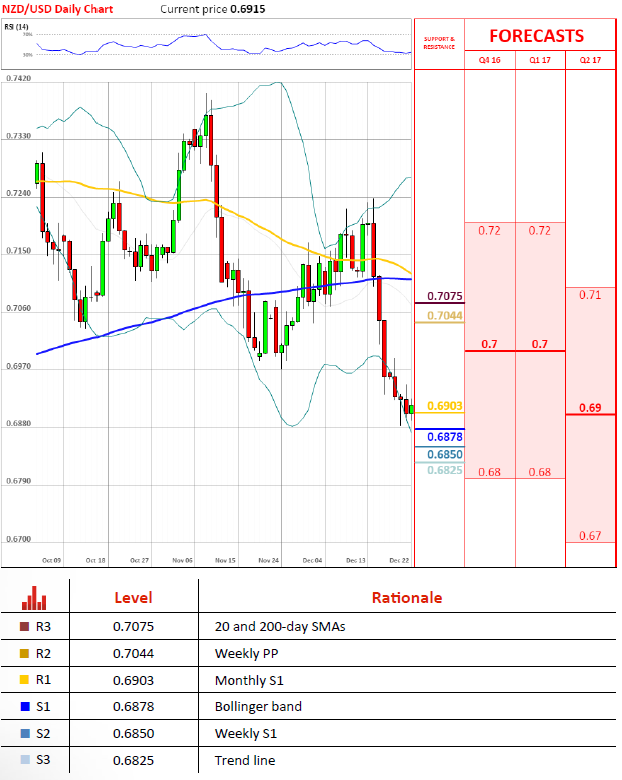Viewport: 622px width, 780px height.
Task: Click the Q1 17 median forecast 0.7
Action: 539,344
